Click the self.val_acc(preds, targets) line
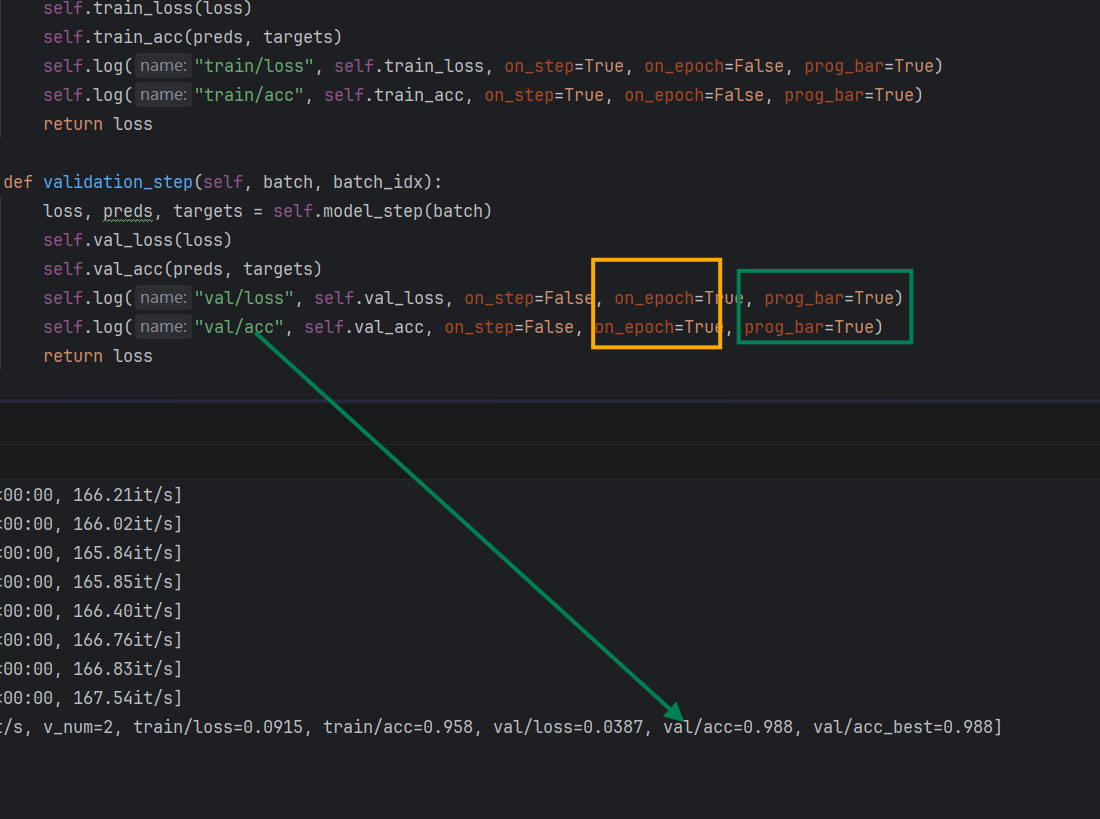 point(182,269)
